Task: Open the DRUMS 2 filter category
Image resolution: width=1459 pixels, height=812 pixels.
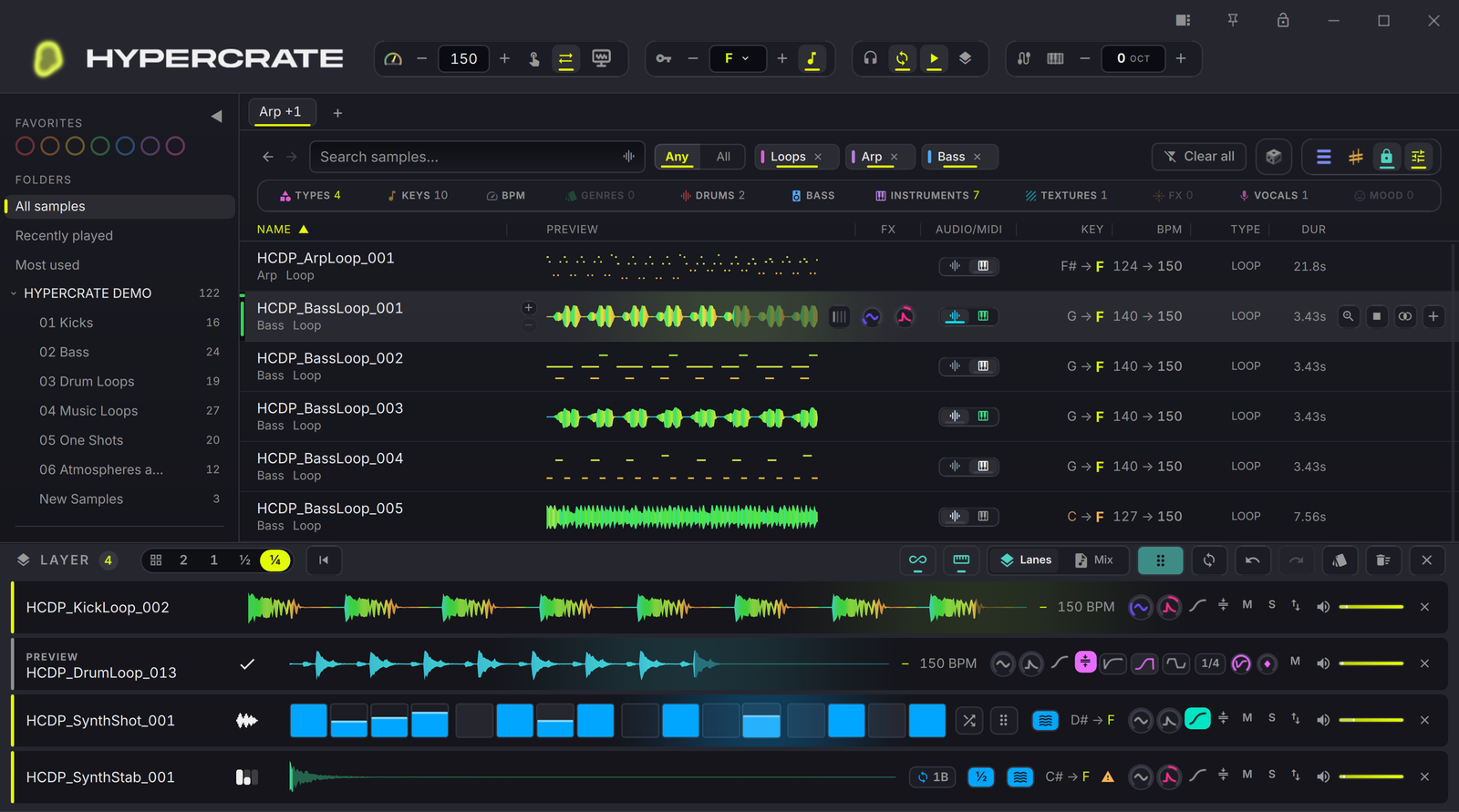Action: point(712,195)
